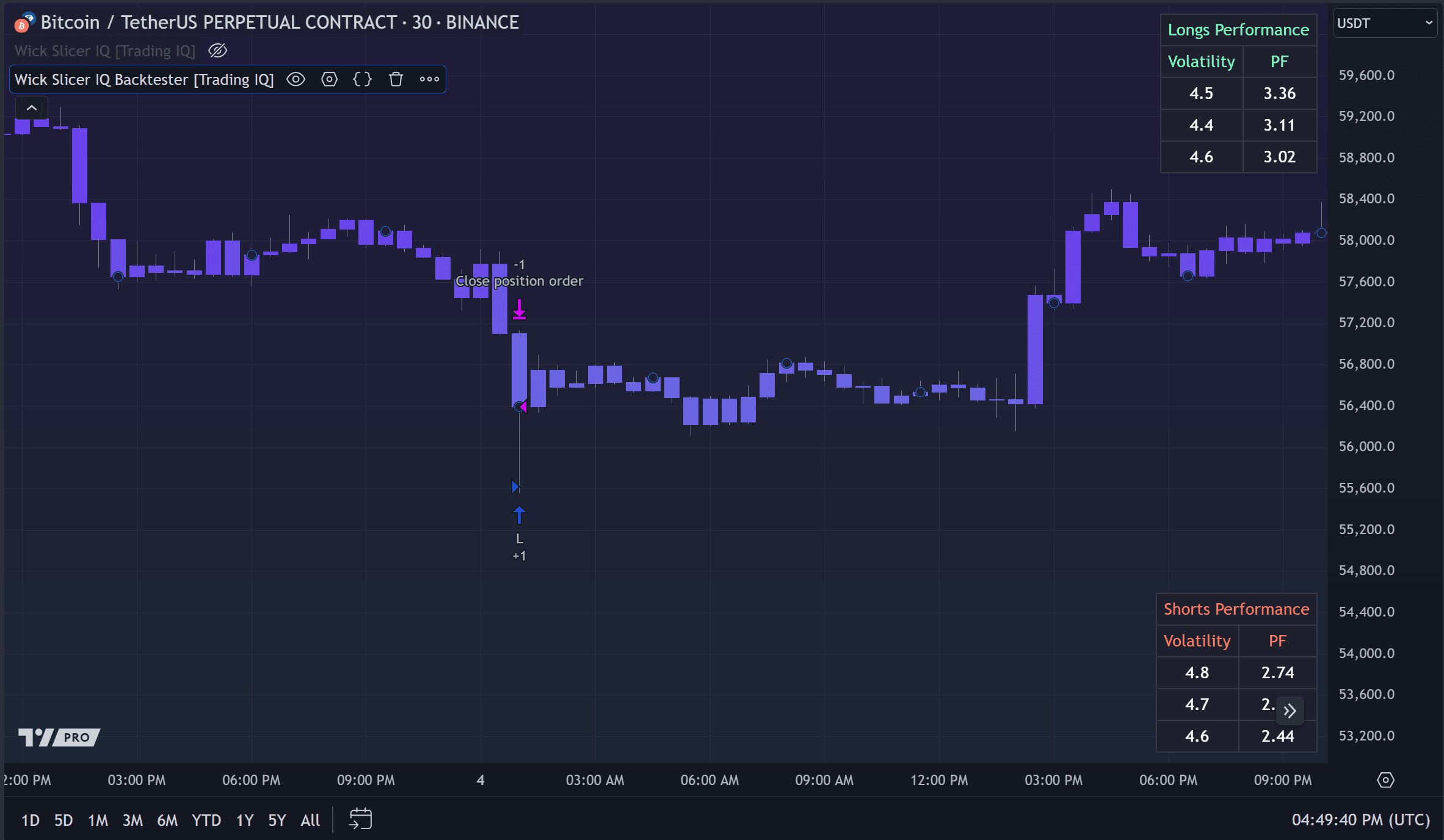This screenshot has width=1444, height=840.
Task: Open the USDT currency dropdown
Action: tap(1384, 23)
